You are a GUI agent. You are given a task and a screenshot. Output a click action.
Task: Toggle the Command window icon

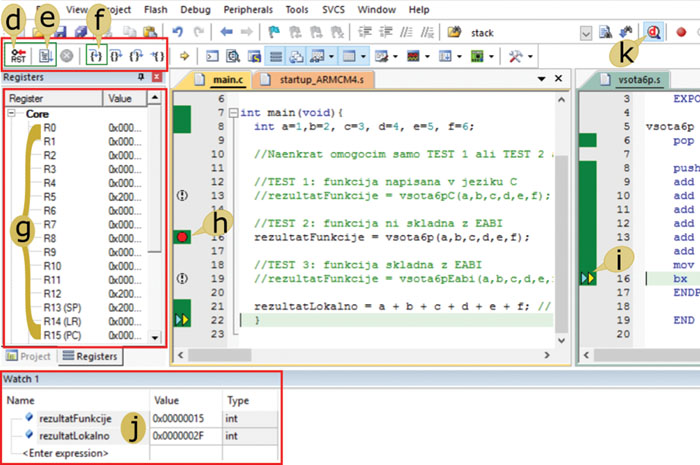[212, 56]
